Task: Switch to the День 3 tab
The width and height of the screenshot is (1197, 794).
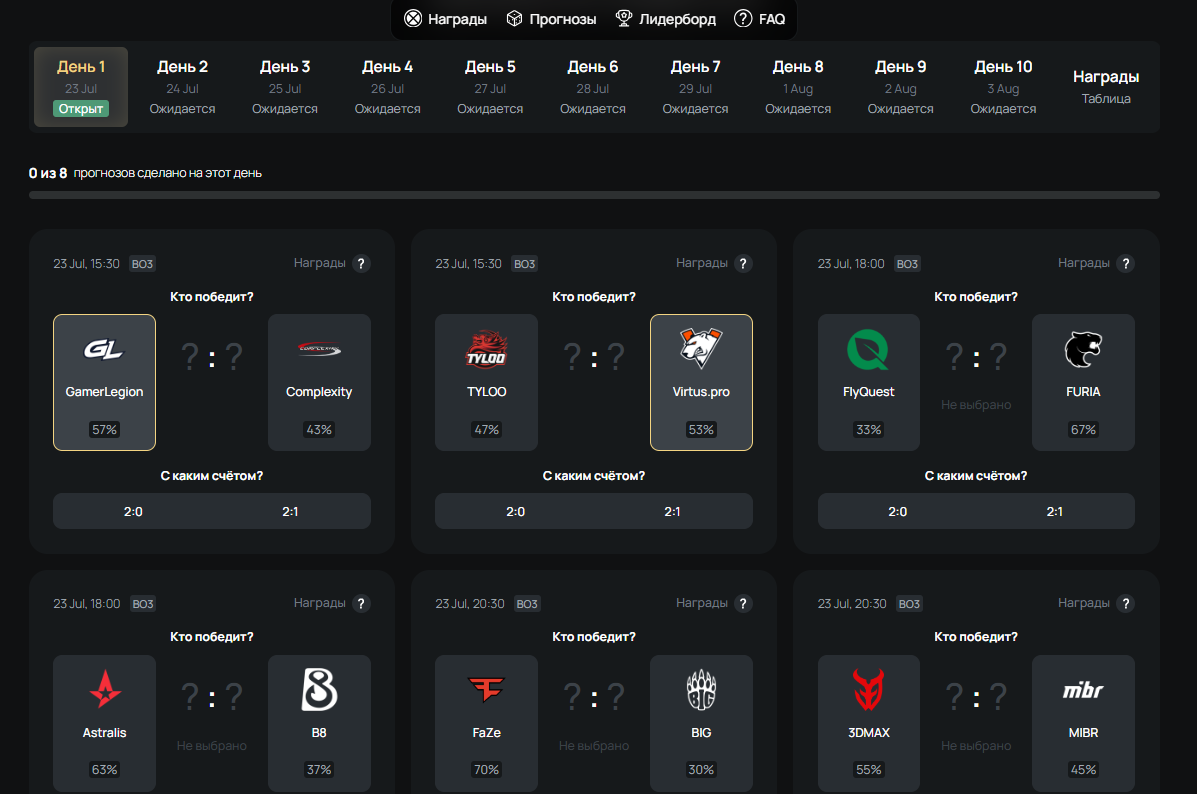Action: [x=285, y=87]
